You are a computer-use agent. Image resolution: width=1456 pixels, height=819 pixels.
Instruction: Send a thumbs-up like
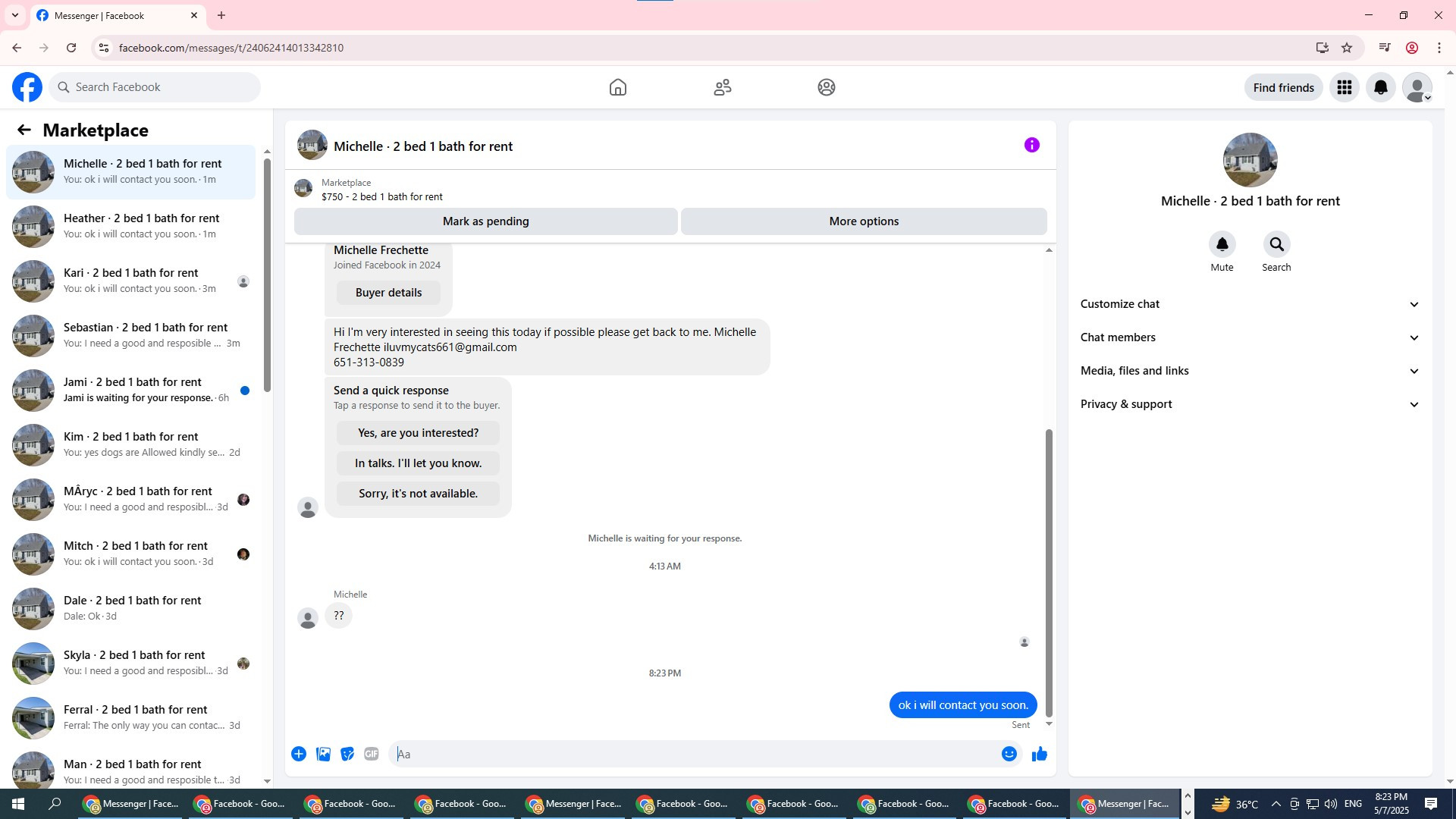coord(1039,754)
